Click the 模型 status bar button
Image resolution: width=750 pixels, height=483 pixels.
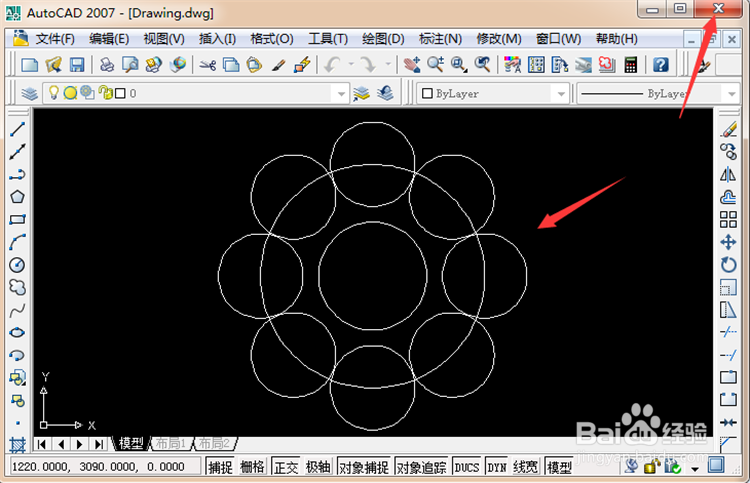click(559, 467)
